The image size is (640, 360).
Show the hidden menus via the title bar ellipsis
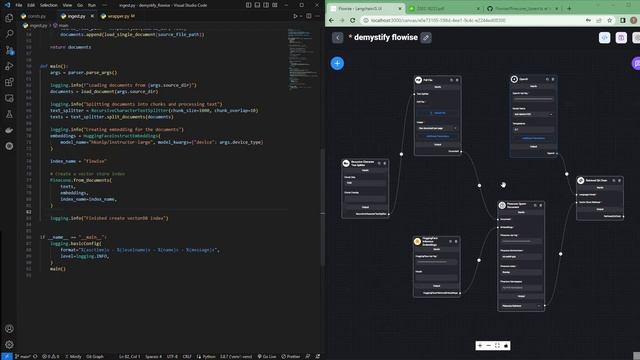pyautogui.click(x=104, y=5)
